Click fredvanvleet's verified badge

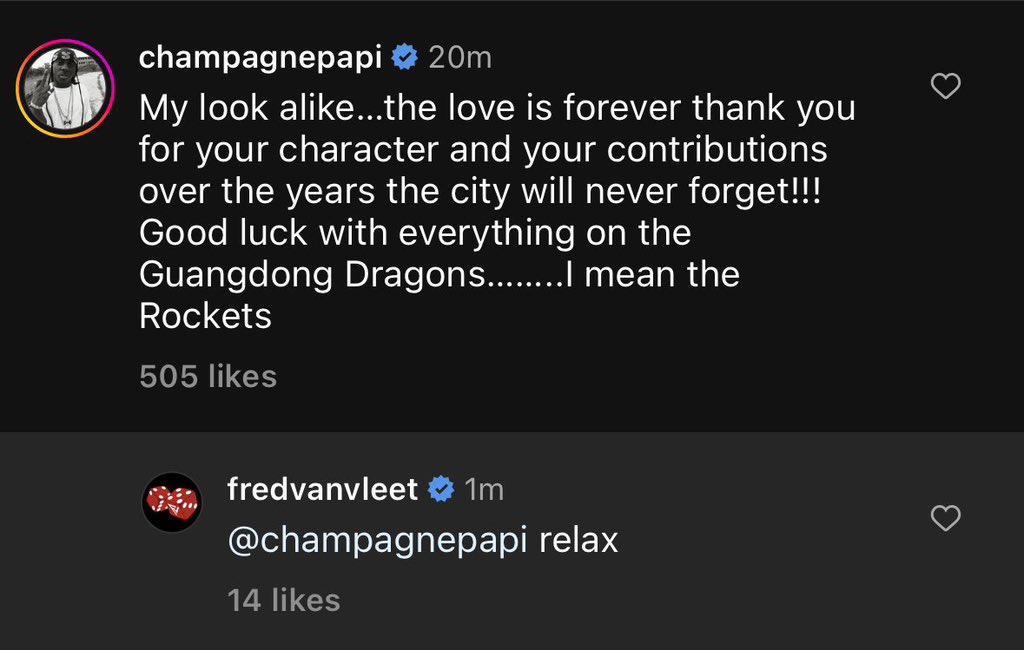[x=439, y=490]
